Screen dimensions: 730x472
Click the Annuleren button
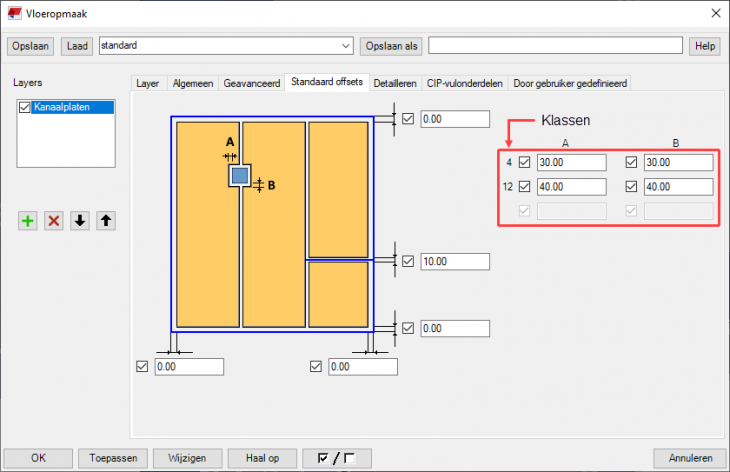click(688, 458)
